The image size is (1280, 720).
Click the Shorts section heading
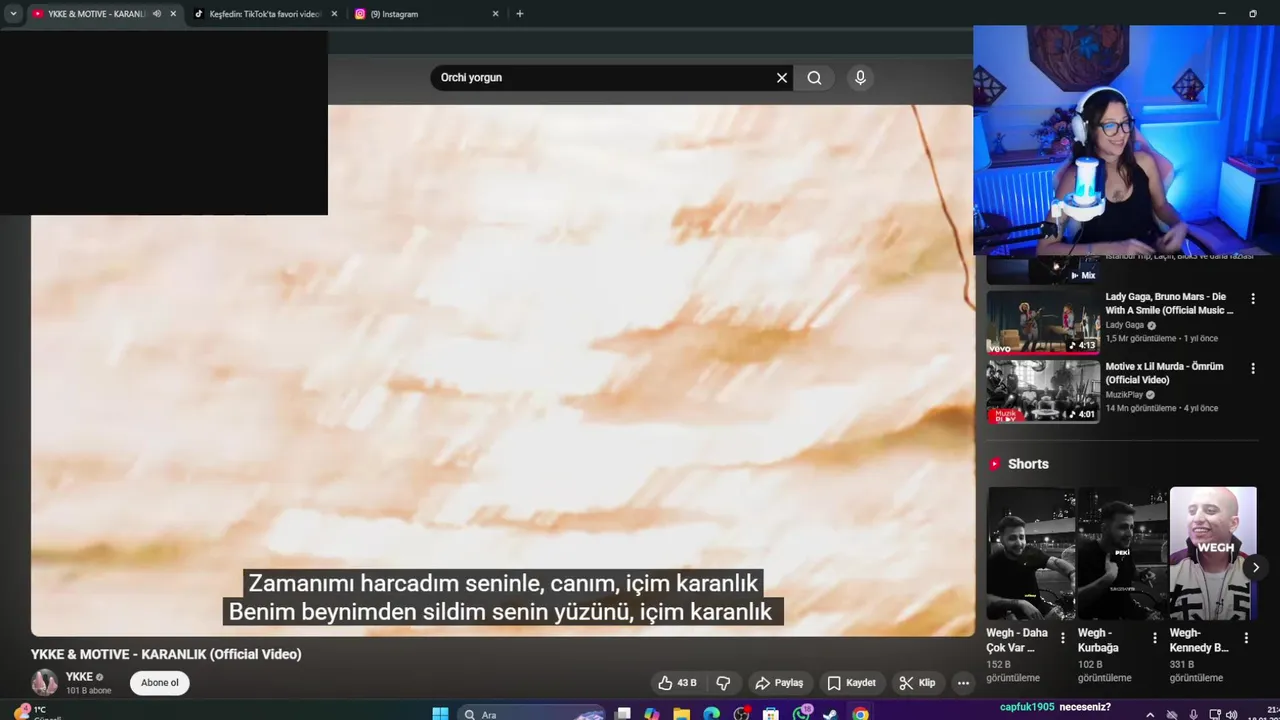click(1028, 464)
